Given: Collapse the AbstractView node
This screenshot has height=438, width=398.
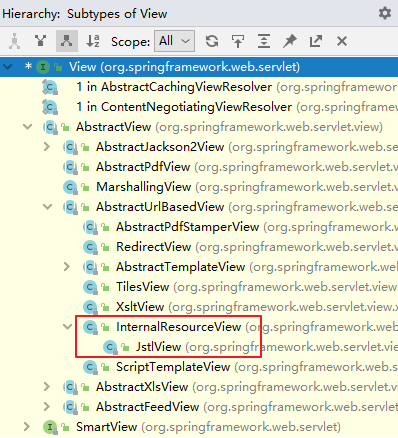Looking at the screenshot, I should tap(28, 127).
